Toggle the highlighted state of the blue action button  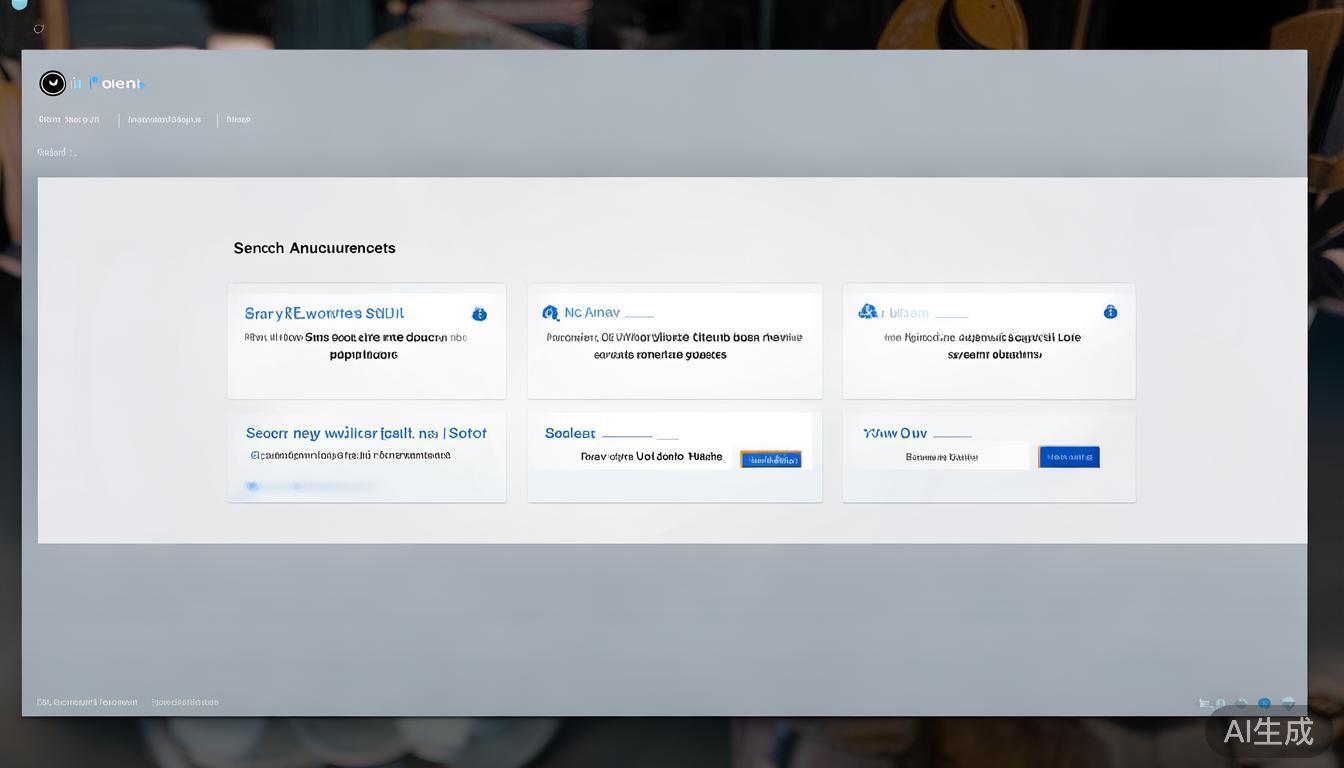tap(770, 458)
